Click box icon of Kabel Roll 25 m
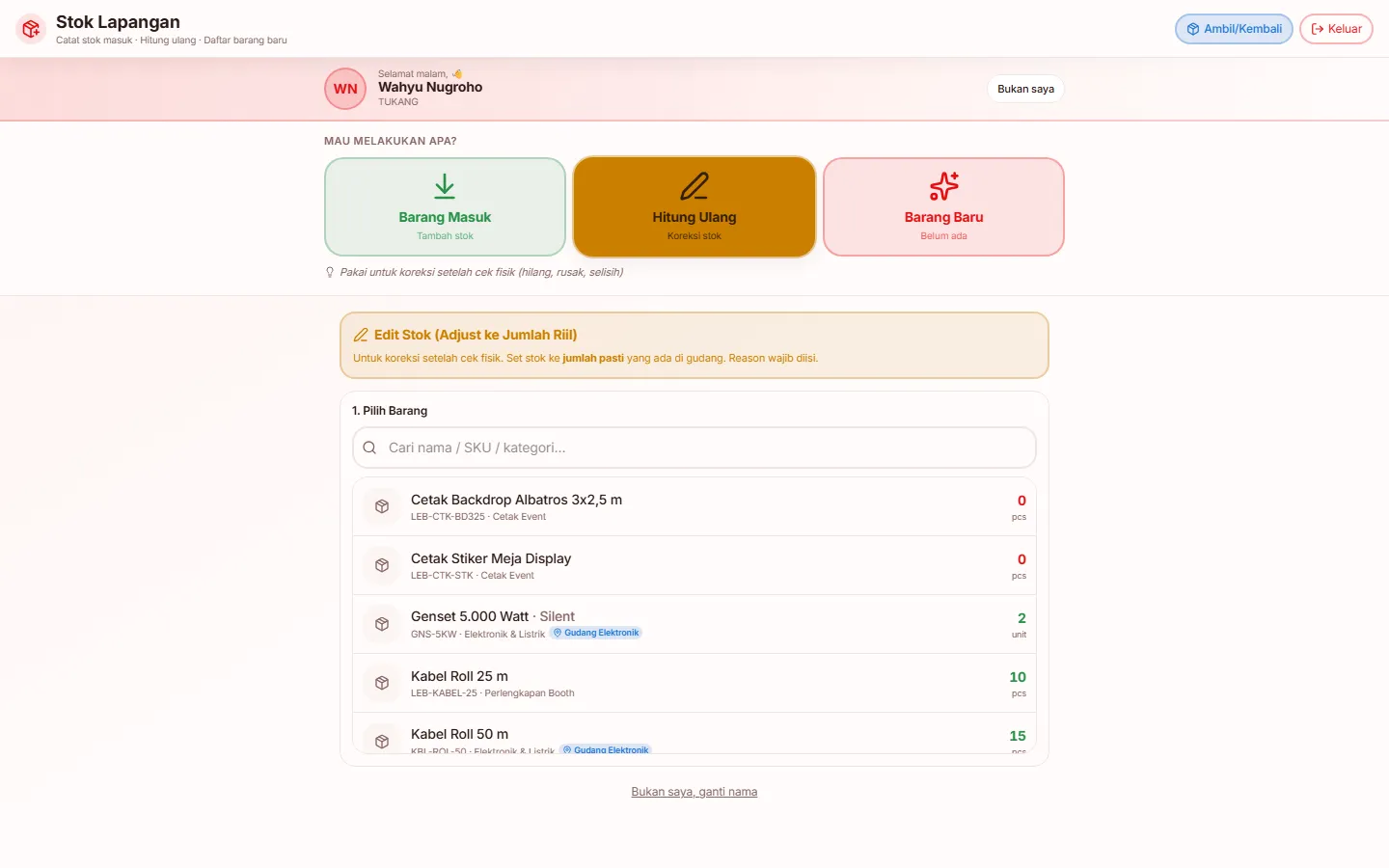Image resolution: width=1389 pixels, height=868 pixels. 382,683
